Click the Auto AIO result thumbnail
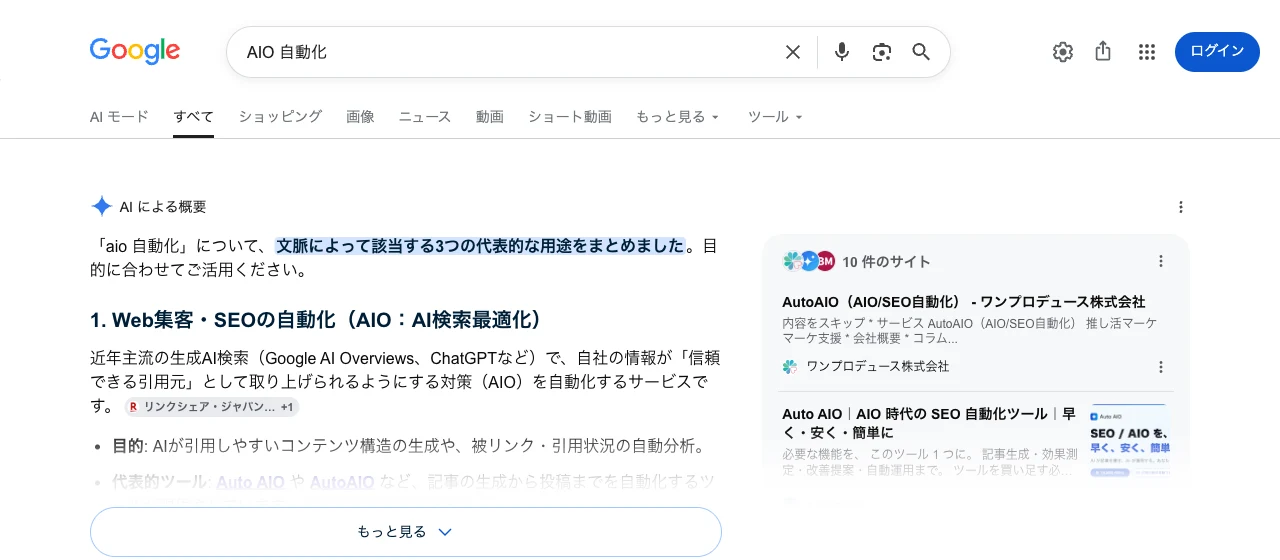The width and height of the screenshot is (1280, 560). pos(1130,440)
